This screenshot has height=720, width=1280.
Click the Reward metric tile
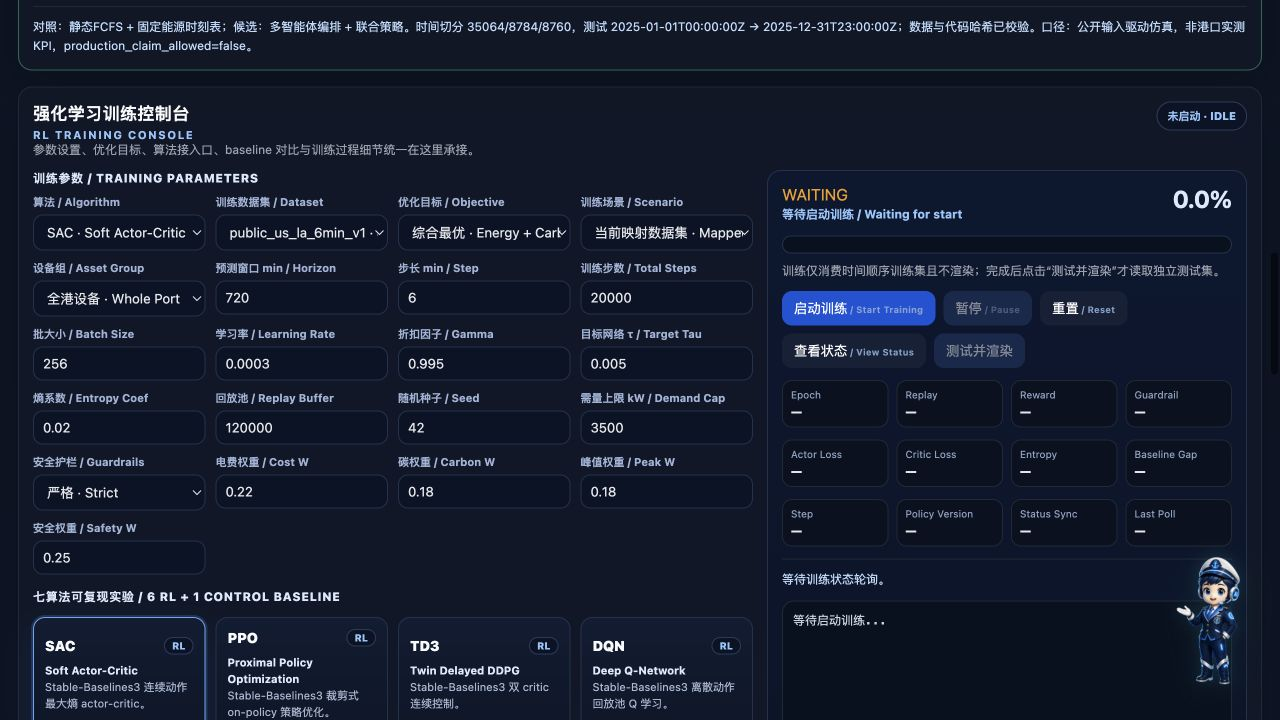pos(1064,404)
